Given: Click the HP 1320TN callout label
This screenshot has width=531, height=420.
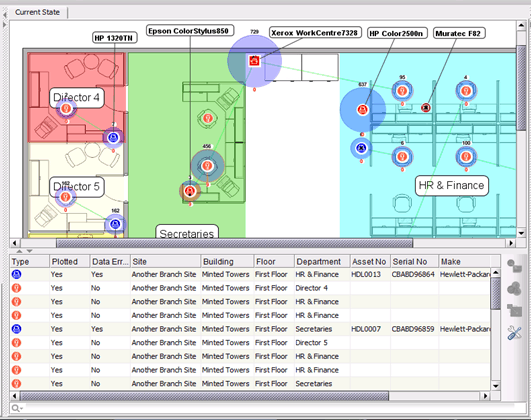Looking at the screenshot, I should 115,38.
